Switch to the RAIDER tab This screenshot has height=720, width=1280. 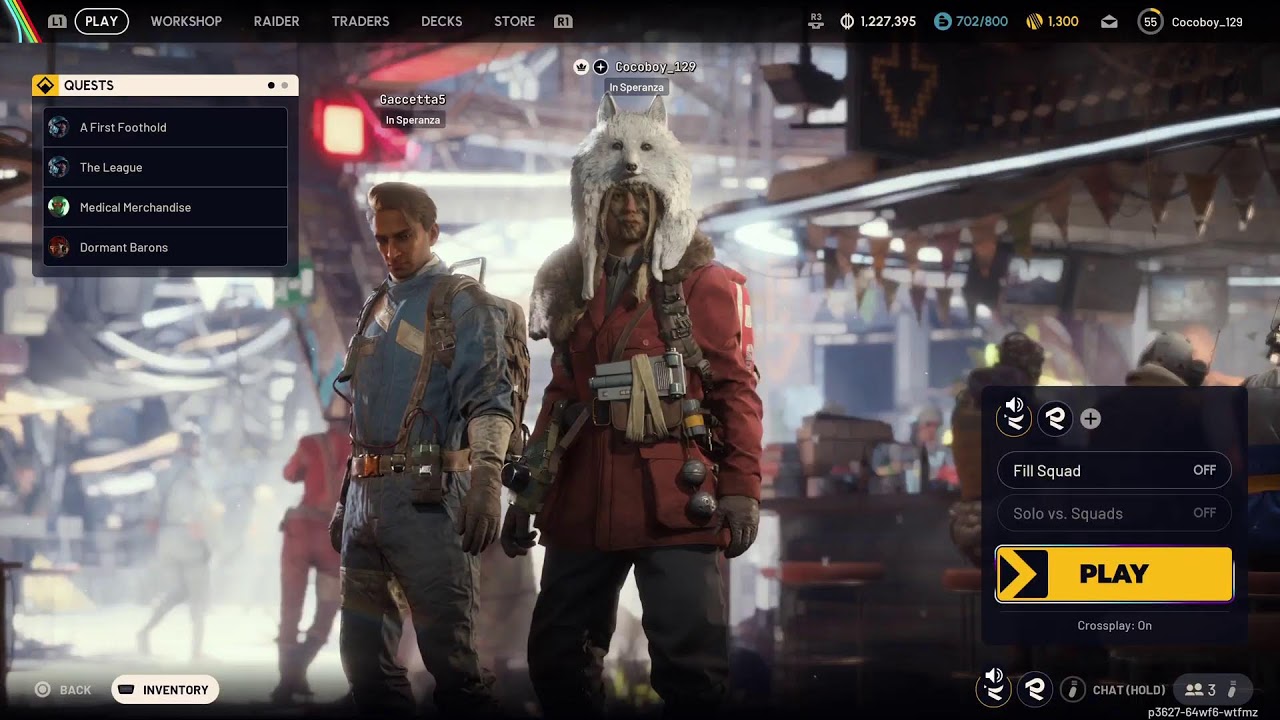click(276, 21)
